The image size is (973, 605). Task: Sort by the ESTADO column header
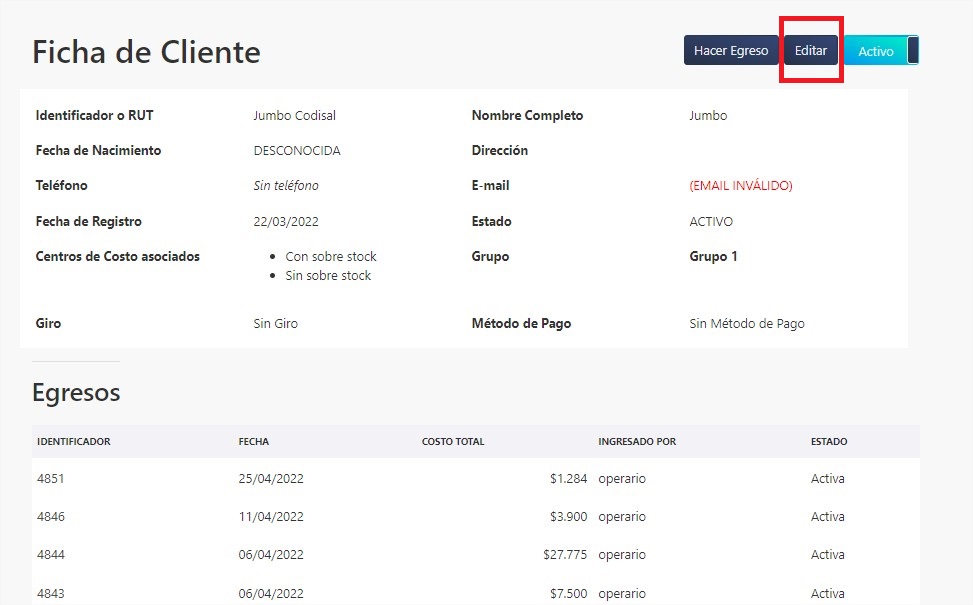830,441
